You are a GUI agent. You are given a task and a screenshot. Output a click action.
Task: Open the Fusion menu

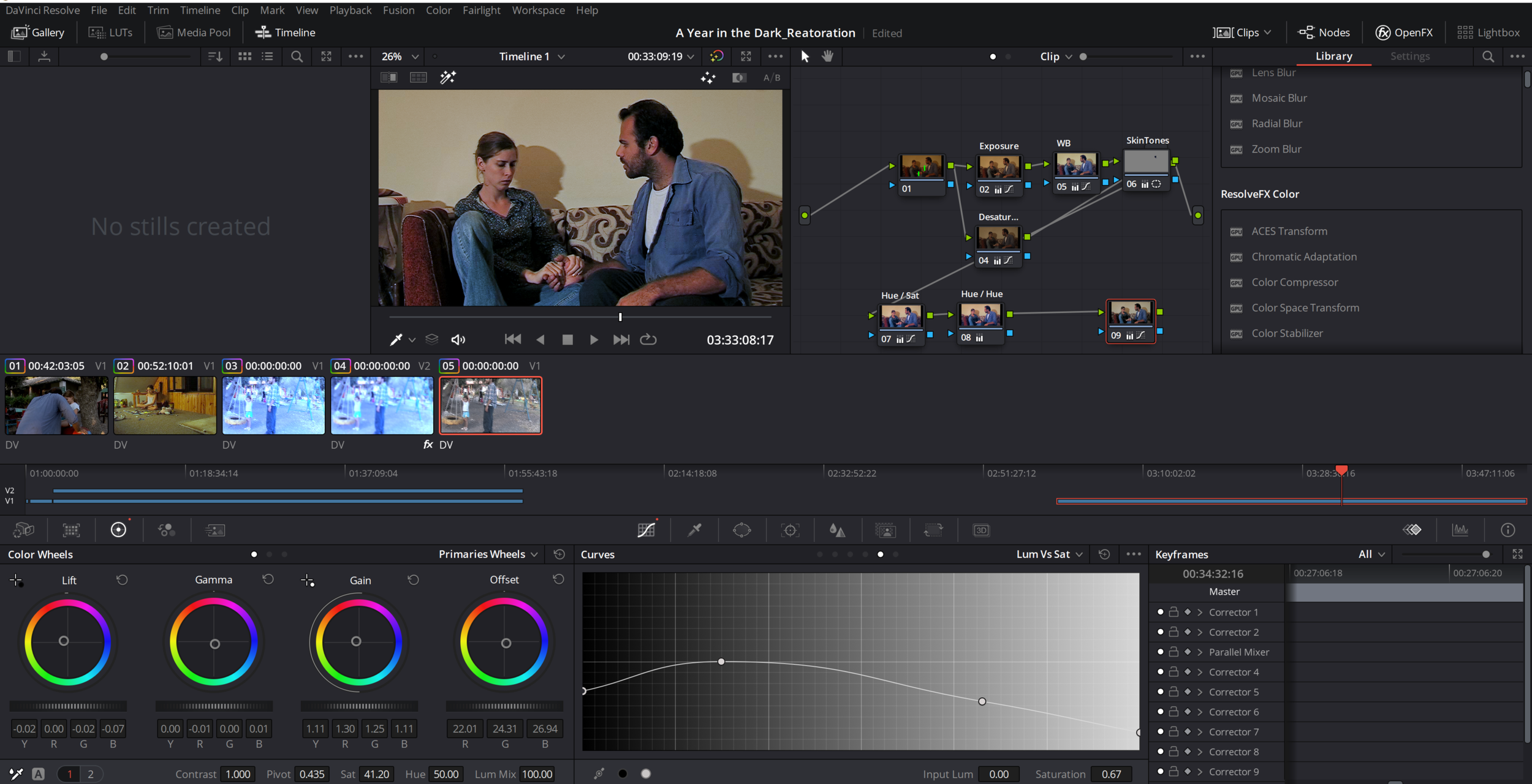(x=398, y=10)
